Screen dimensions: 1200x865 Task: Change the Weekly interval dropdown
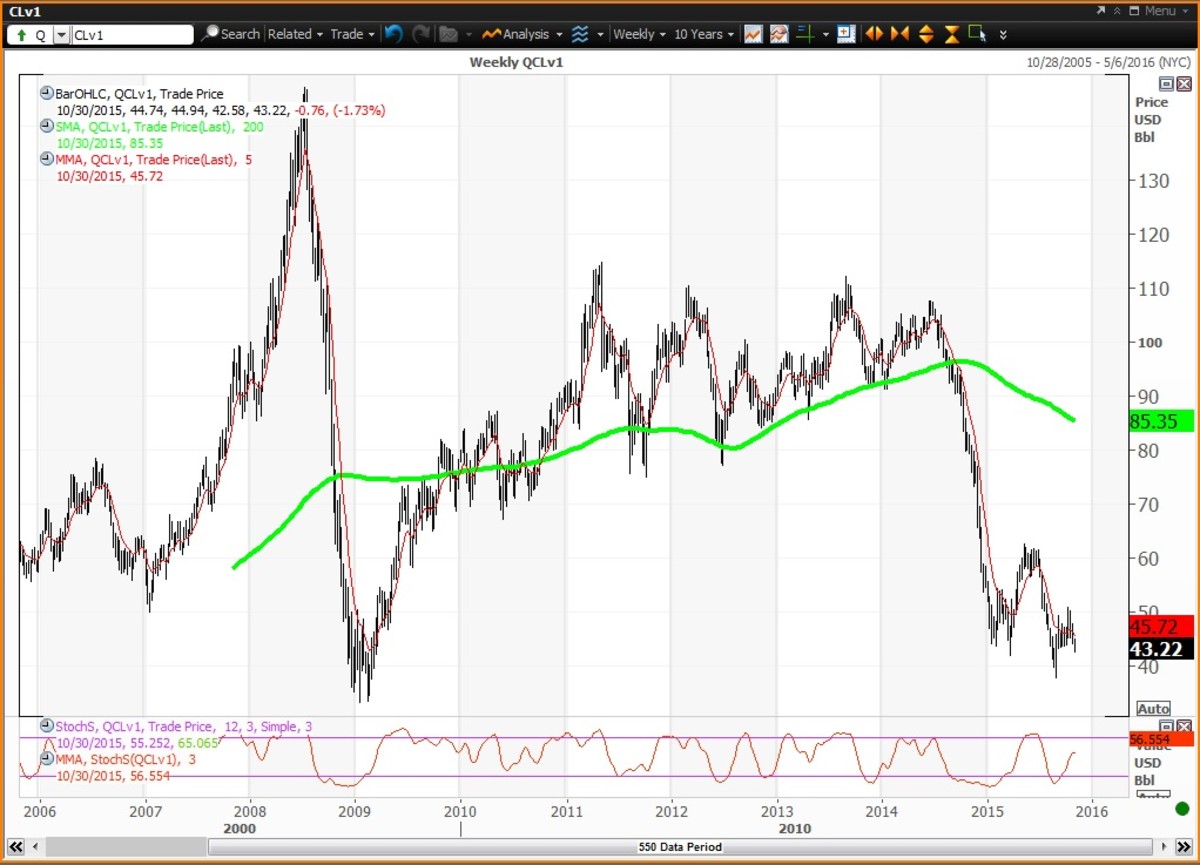[639, 34]
